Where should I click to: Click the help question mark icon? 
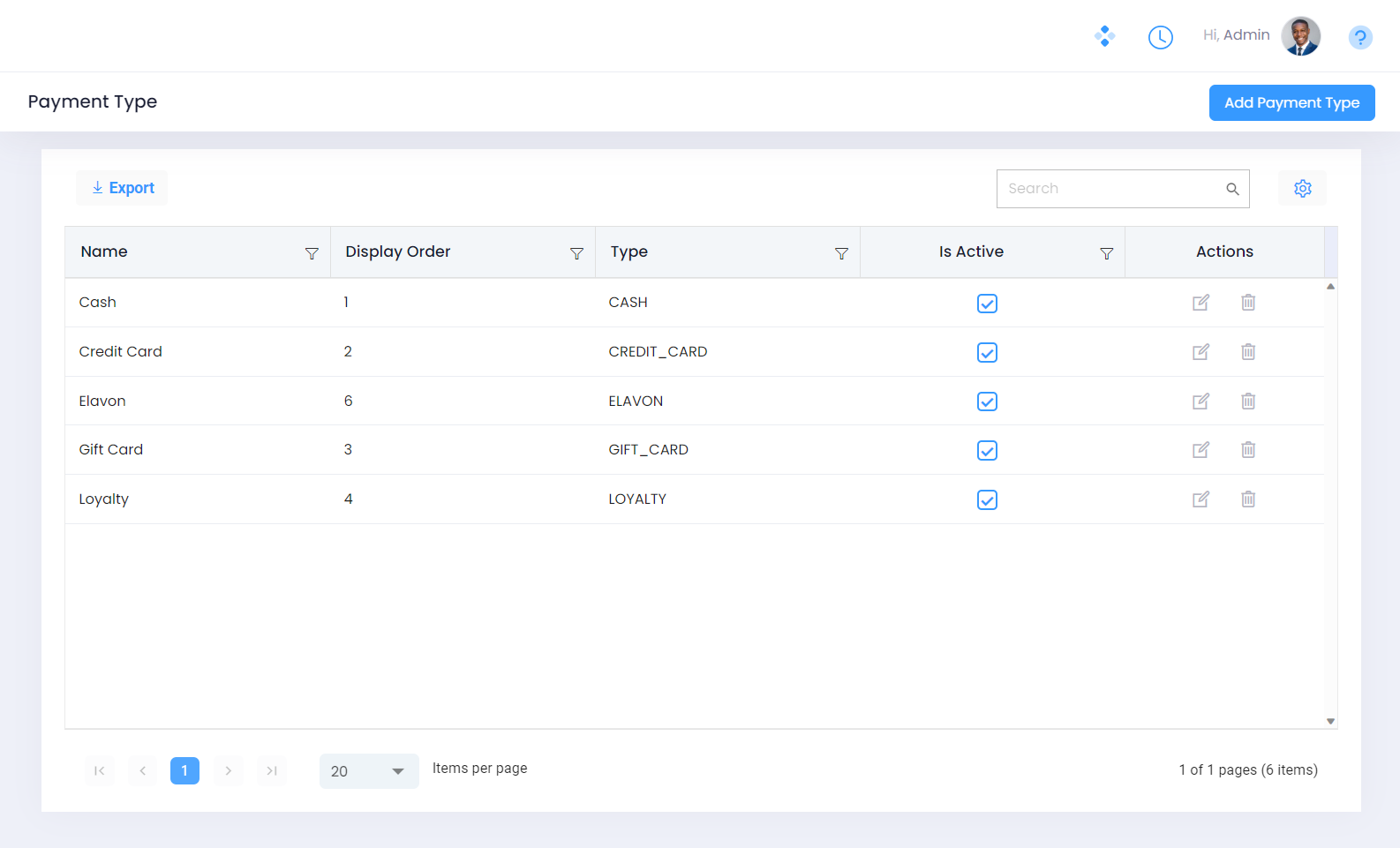point(1360,37)
